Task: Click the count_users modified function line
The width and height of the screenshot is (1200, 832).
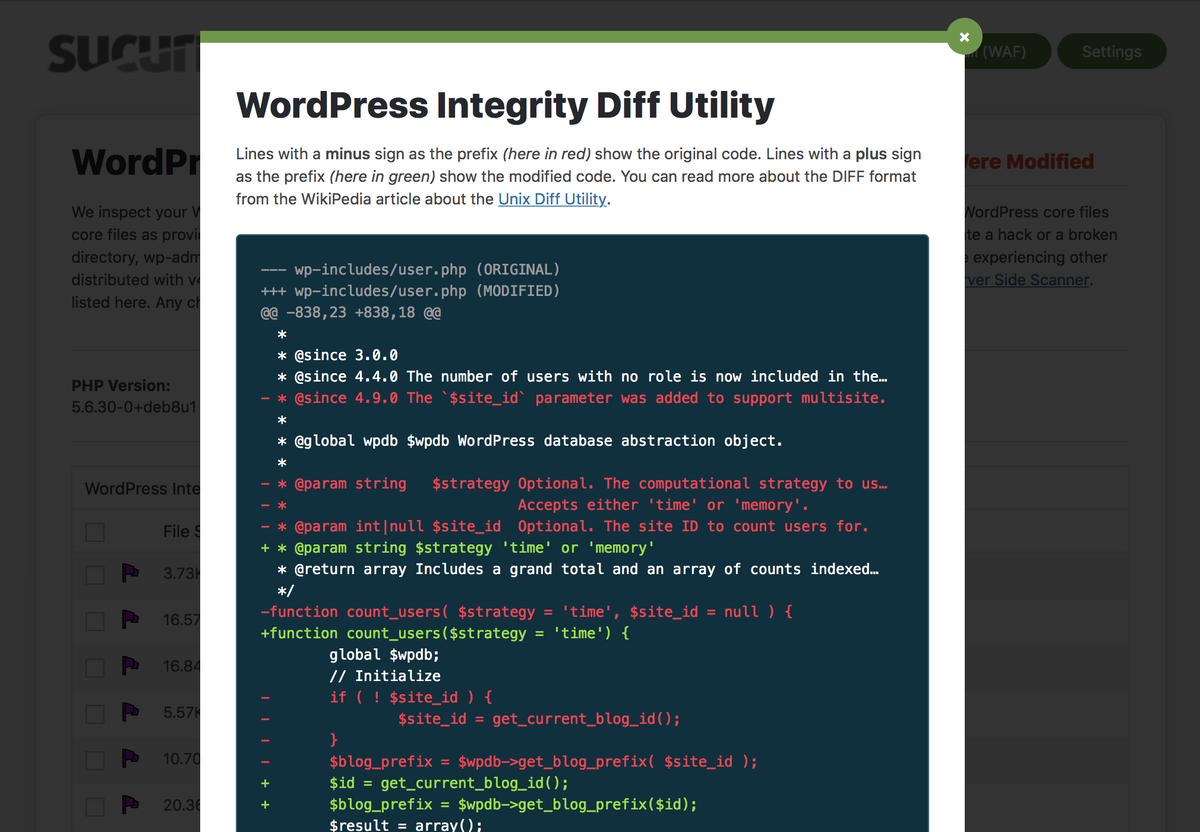Action: click(445, 633)
